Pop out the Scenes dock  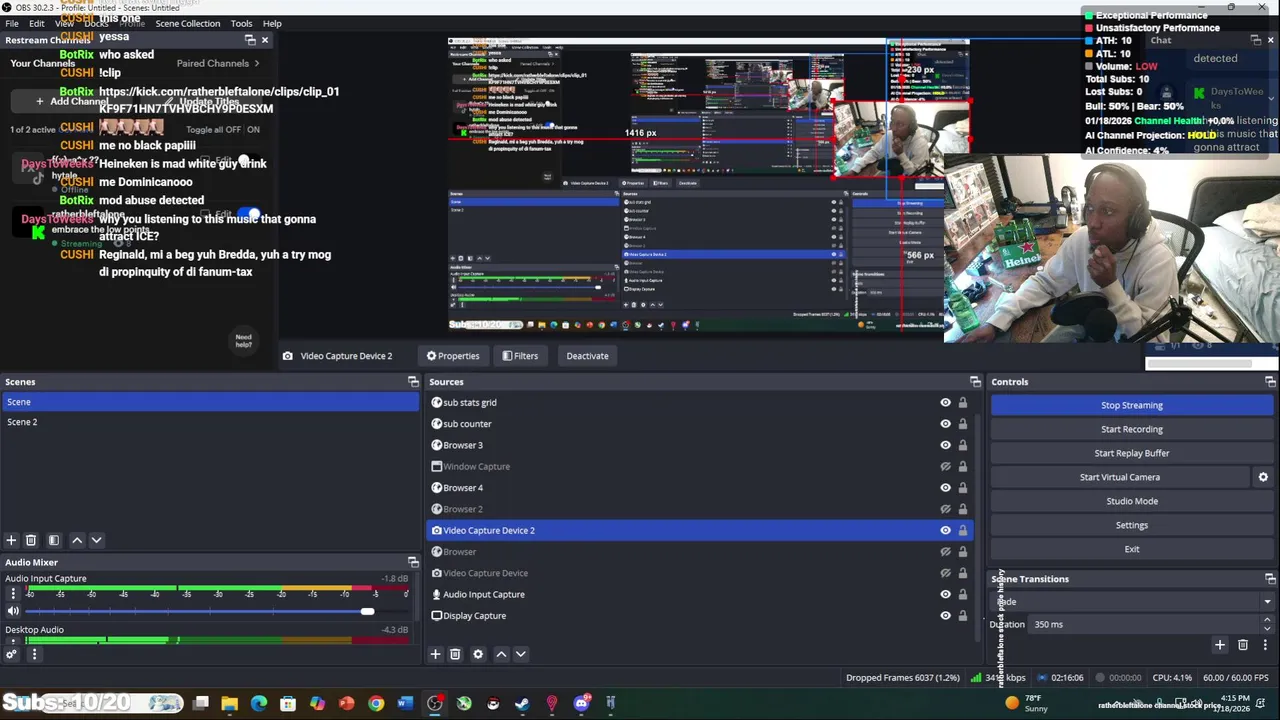pyautogui.click(x=413, y=382)
